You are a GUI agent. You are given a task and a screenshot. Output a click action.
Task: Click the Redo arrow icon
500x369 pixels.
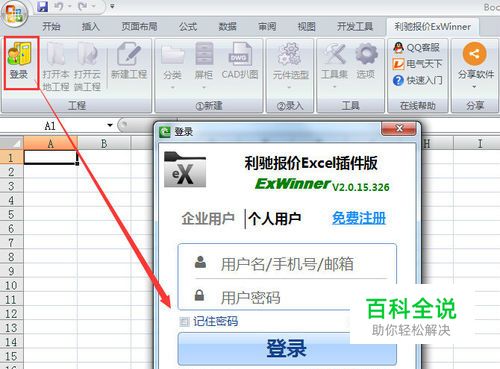(x=83, y=6)
